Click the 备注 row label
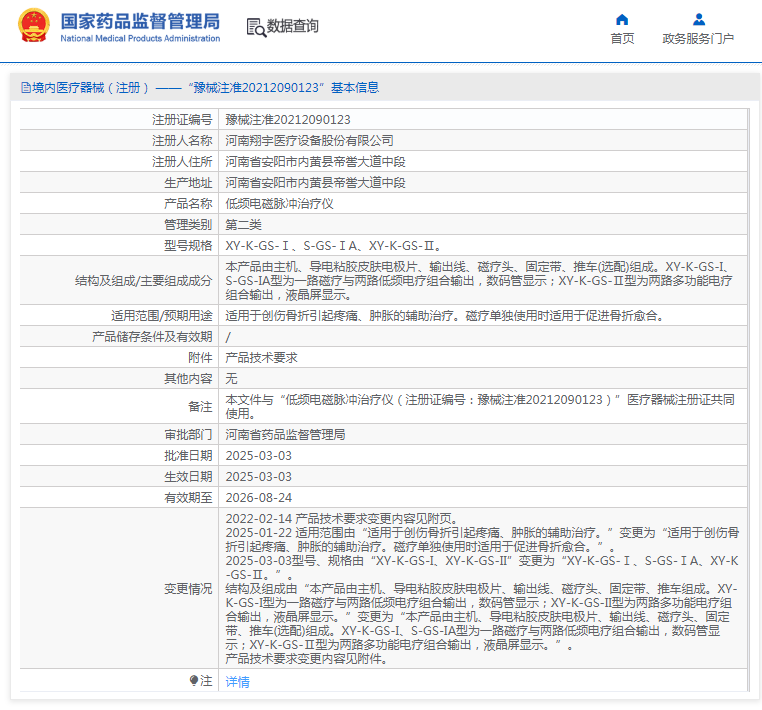762x710 pixels. click(x=200, y=406)
